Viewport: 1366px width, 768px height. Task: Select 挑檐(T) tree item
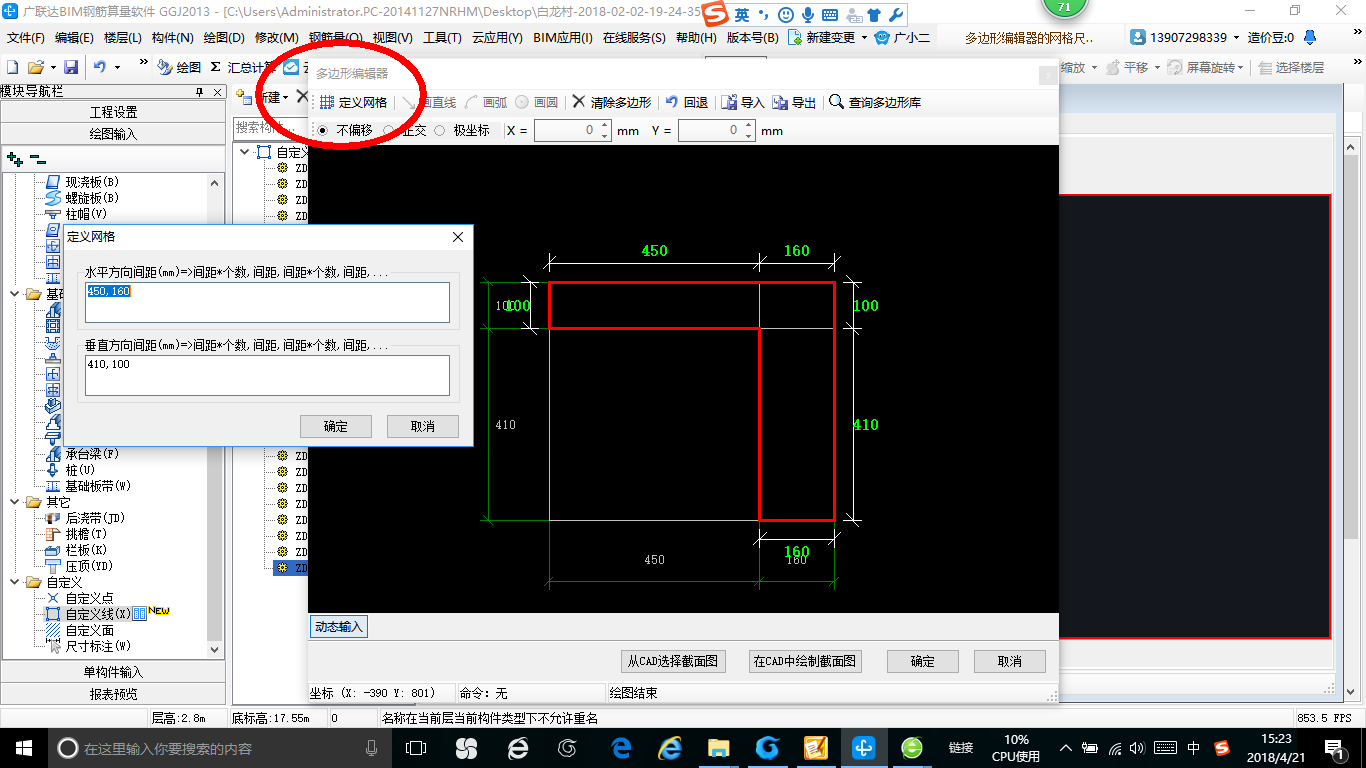pyautogui.click(x=76, y=534)
